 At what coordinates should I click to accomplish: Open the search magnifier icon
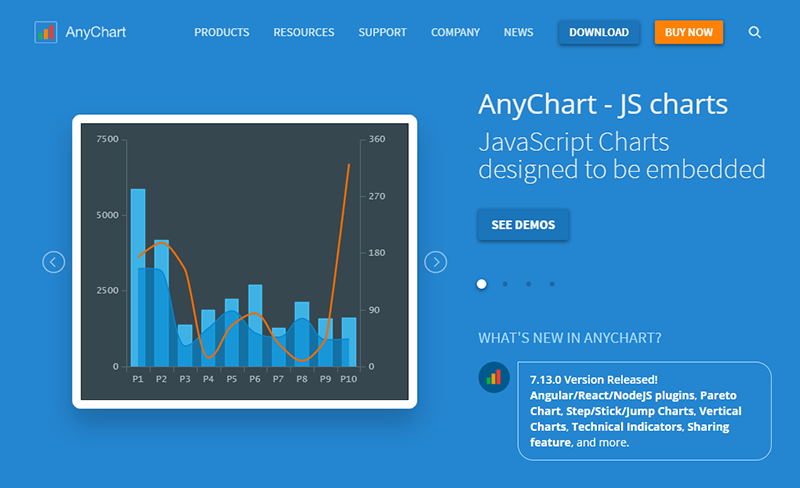[x=755, y=33]
